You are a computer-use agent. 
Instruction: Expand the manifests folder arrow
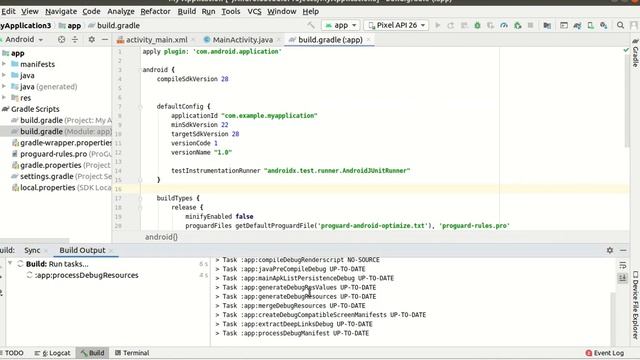tap(4, 64)
